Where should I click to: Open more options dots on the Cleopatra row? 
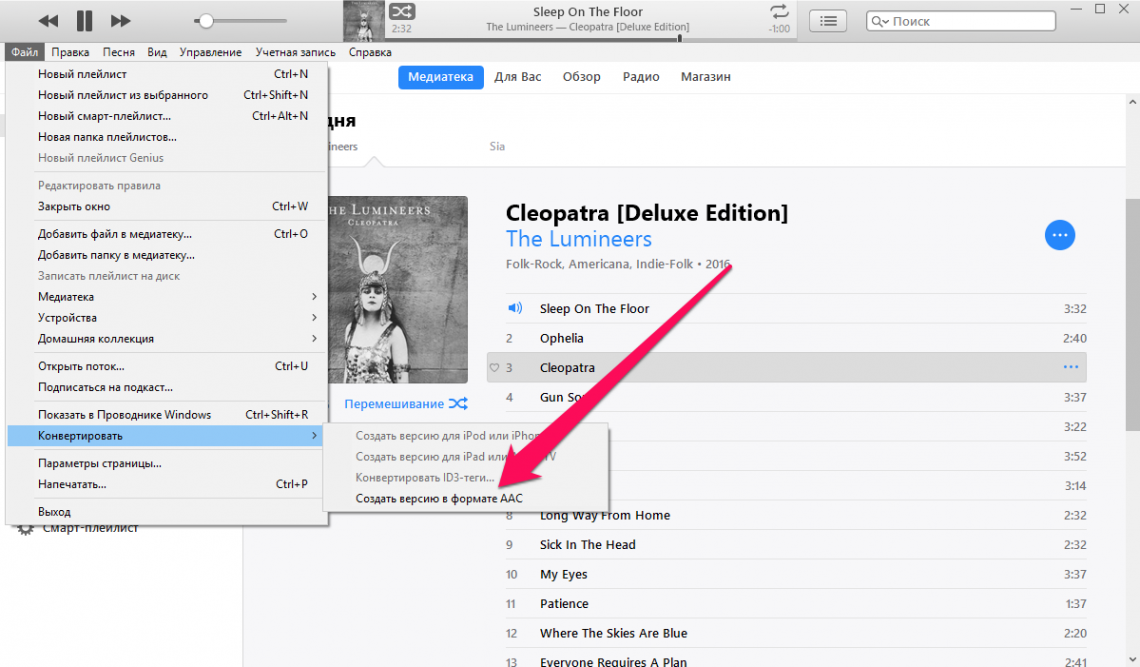tap(1071, 367)
